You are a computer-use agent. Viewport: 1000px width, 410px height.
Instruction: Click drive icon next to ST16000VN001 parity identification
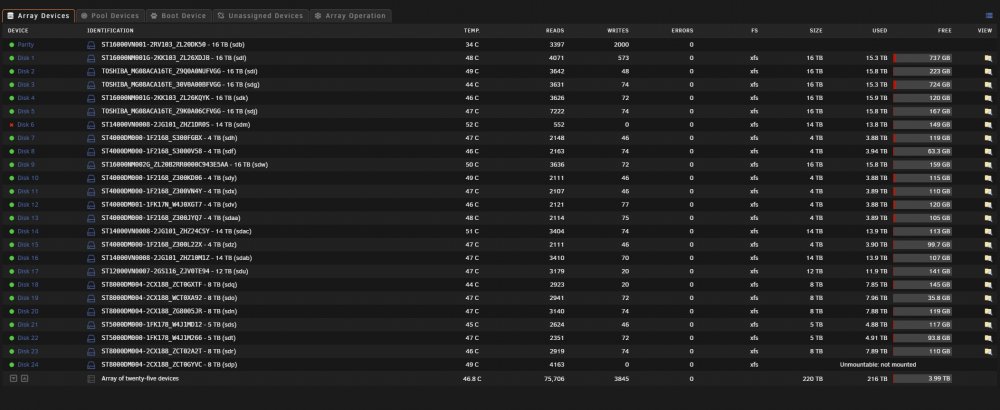tap(91, 45)
